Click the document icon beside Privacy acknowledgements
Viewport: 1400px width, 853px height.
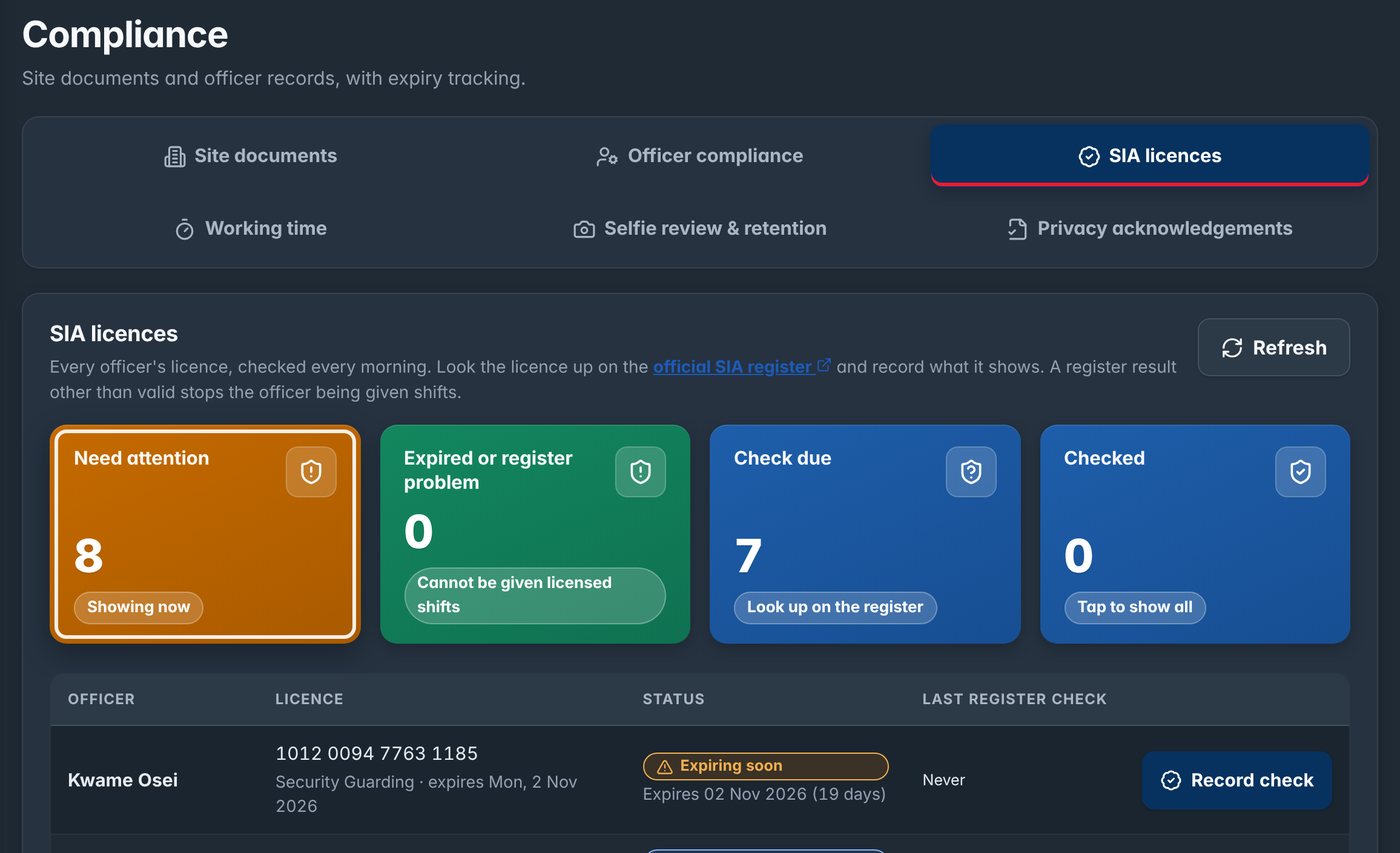[x=1017, y=229]
